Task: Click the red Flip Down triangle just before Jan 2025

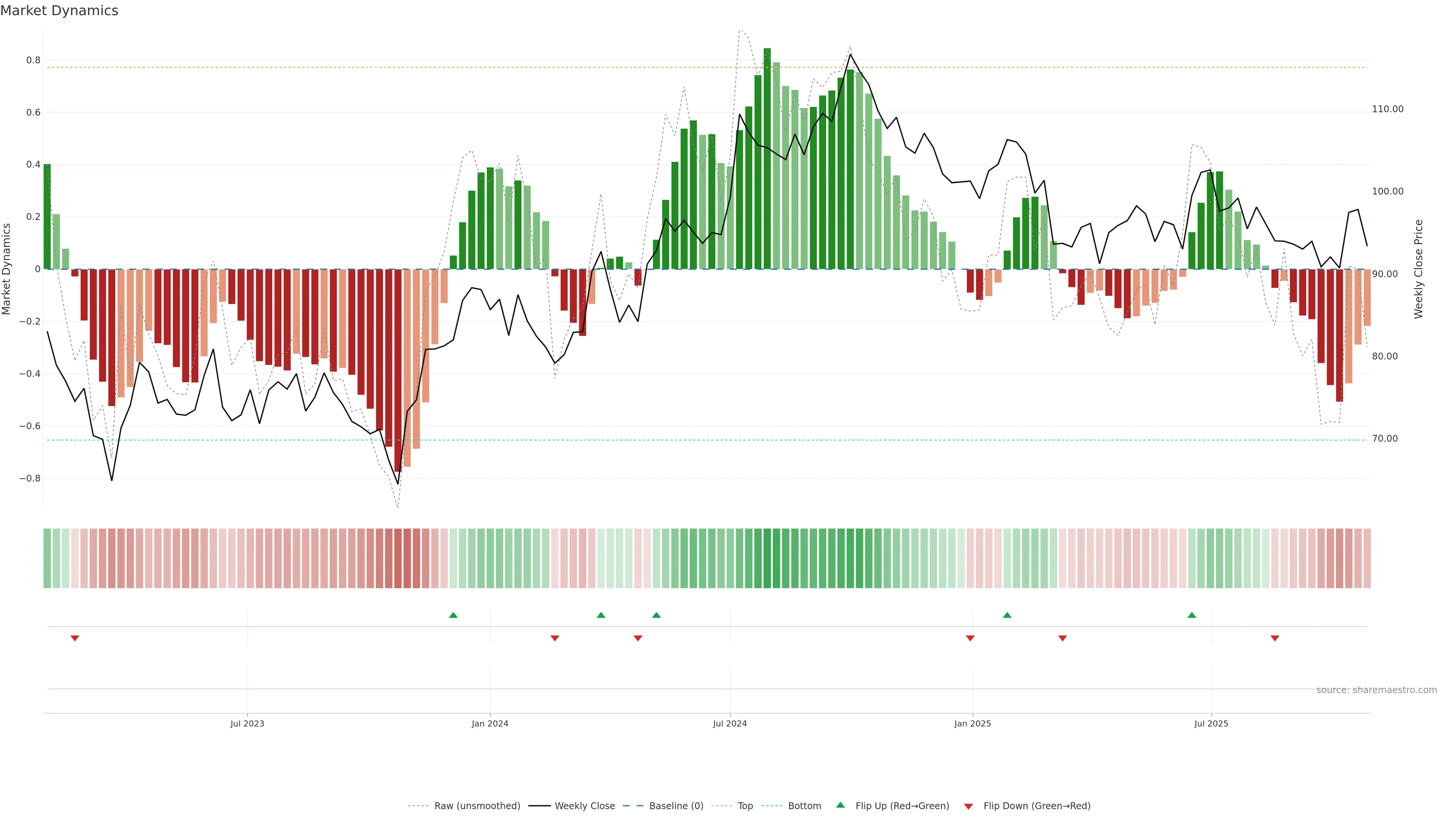Action: [970, 638]
